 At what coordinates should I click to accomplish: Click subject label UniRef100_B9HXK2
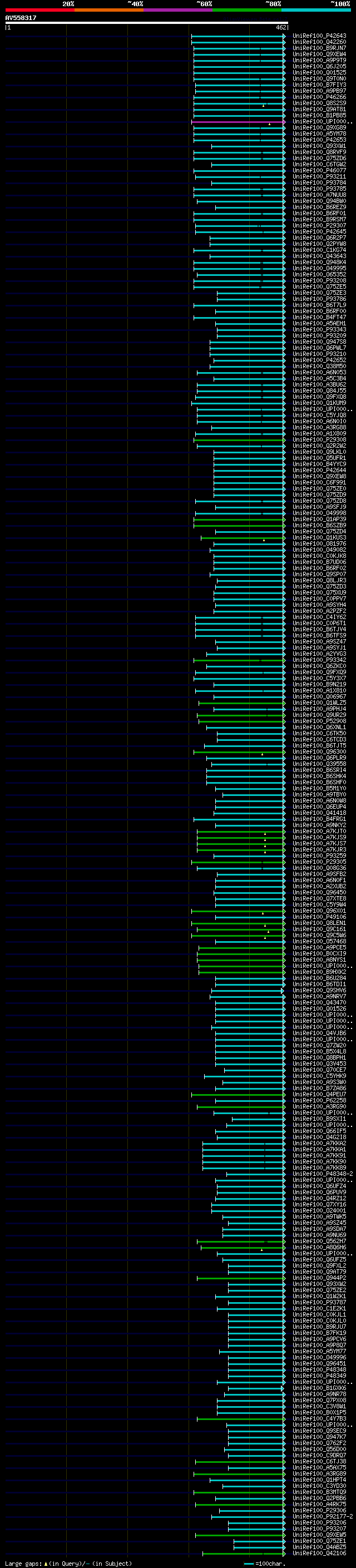[x=319, y=972]
